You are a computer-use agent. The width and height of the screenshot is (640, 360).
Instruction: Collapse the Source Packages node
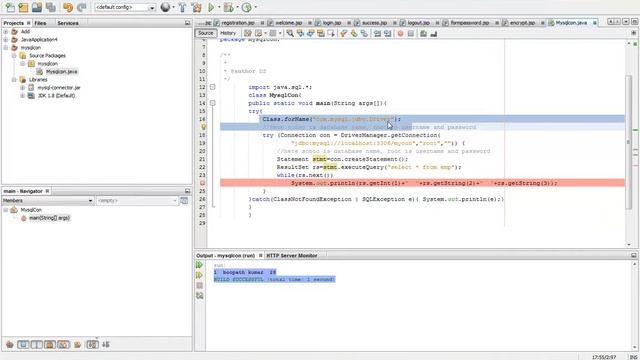click(x=14, y=56)
